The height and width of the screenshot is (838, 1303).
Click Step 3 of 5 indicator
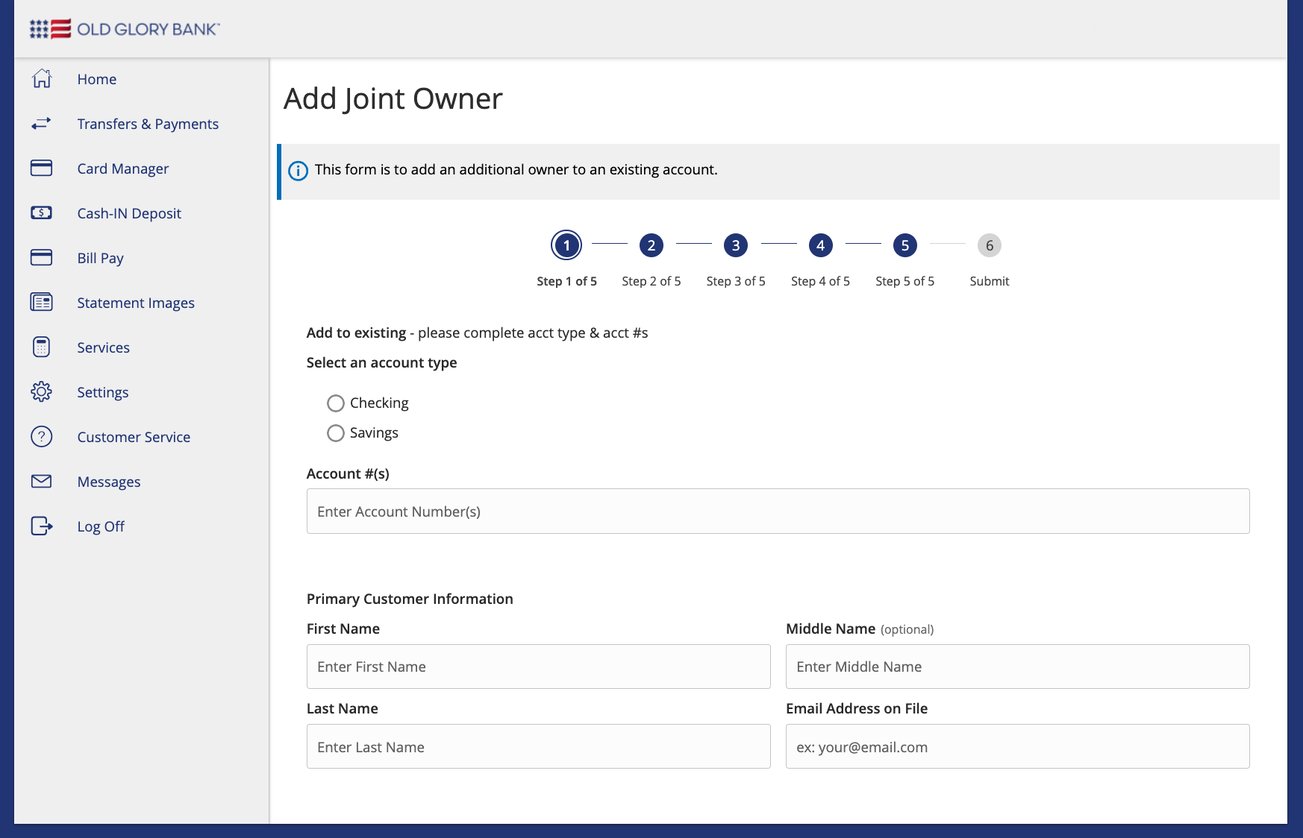(735, 245)
